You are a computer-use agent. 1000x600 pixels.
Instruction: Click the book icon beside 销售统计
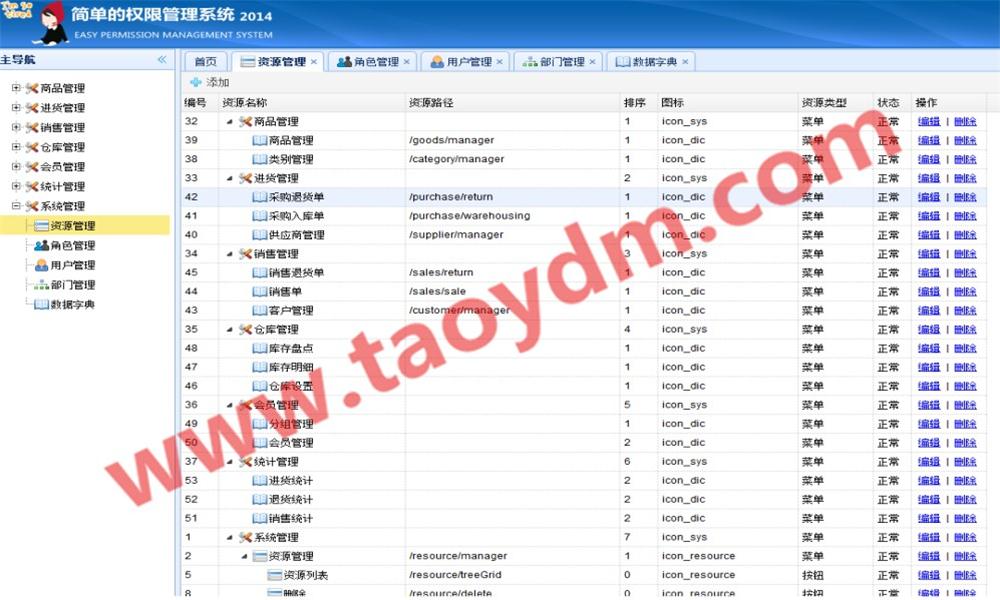point(260,518)
